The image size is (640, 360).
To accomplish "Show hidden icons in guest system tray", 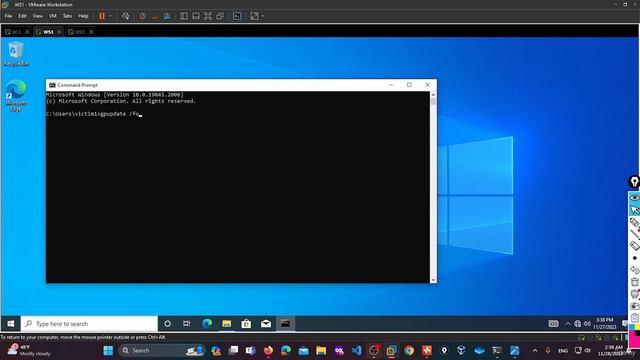I will pyautogui.click(x=568, y=324).
